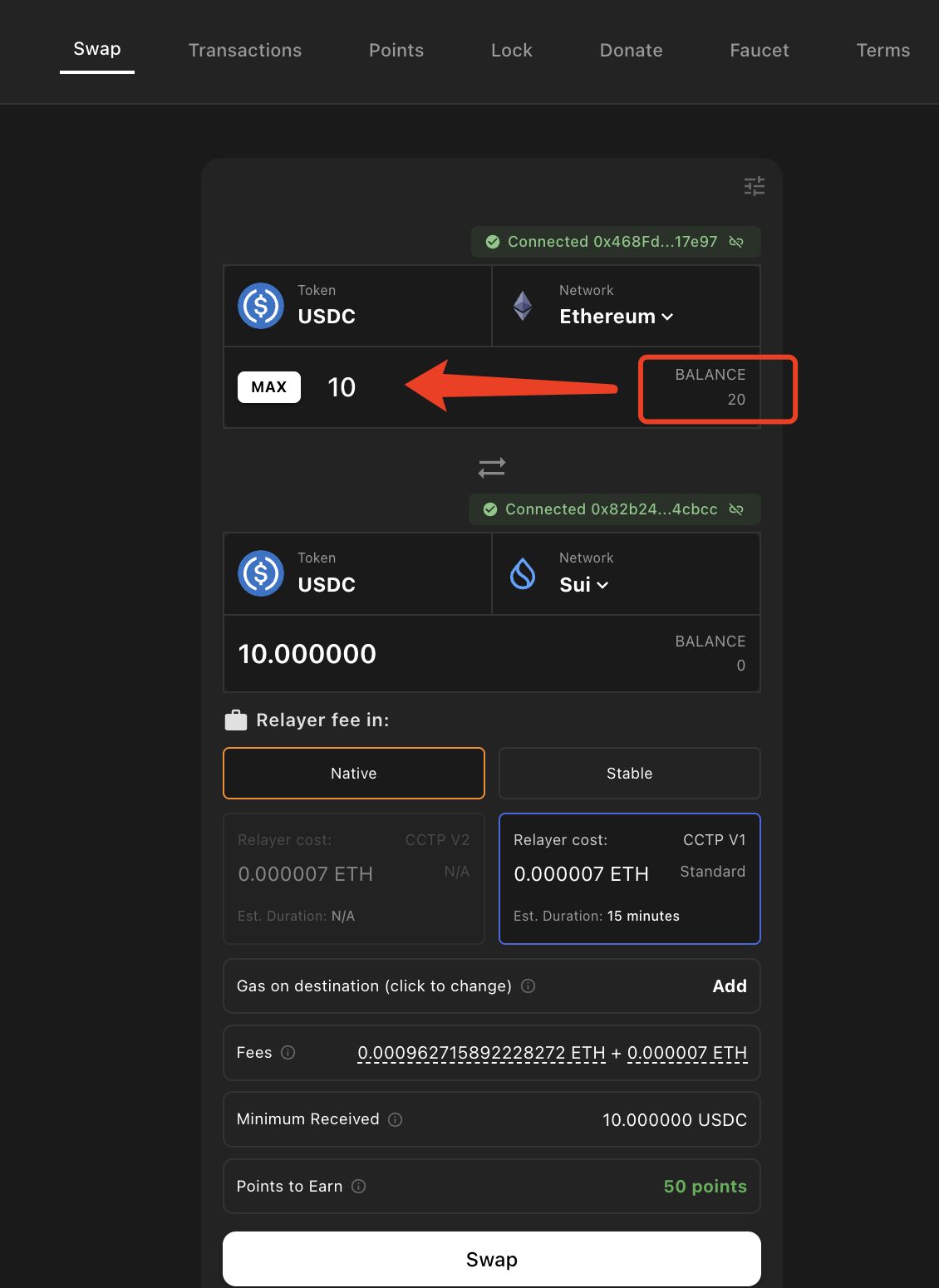Choose the CCTP V1 Standard relayer card
The height and width of the screenshot is (1288, 939).
[x=630, y=878]
